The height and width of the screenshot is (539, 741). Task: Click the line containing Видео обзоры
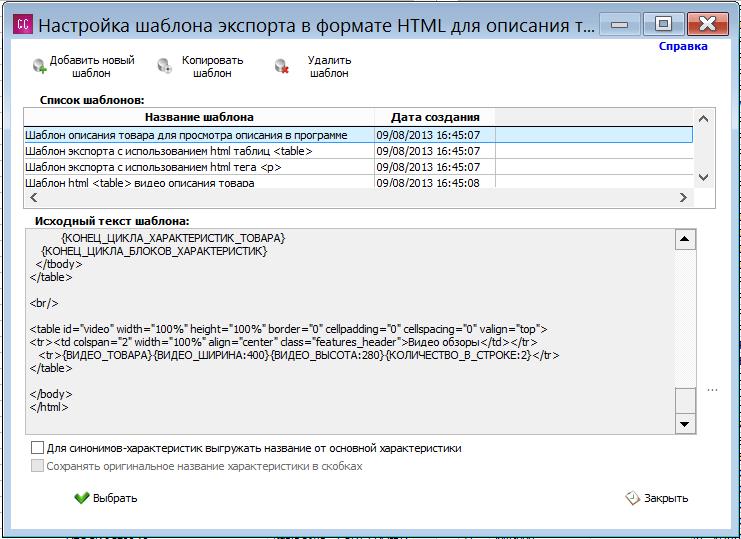tap(284, 342)
